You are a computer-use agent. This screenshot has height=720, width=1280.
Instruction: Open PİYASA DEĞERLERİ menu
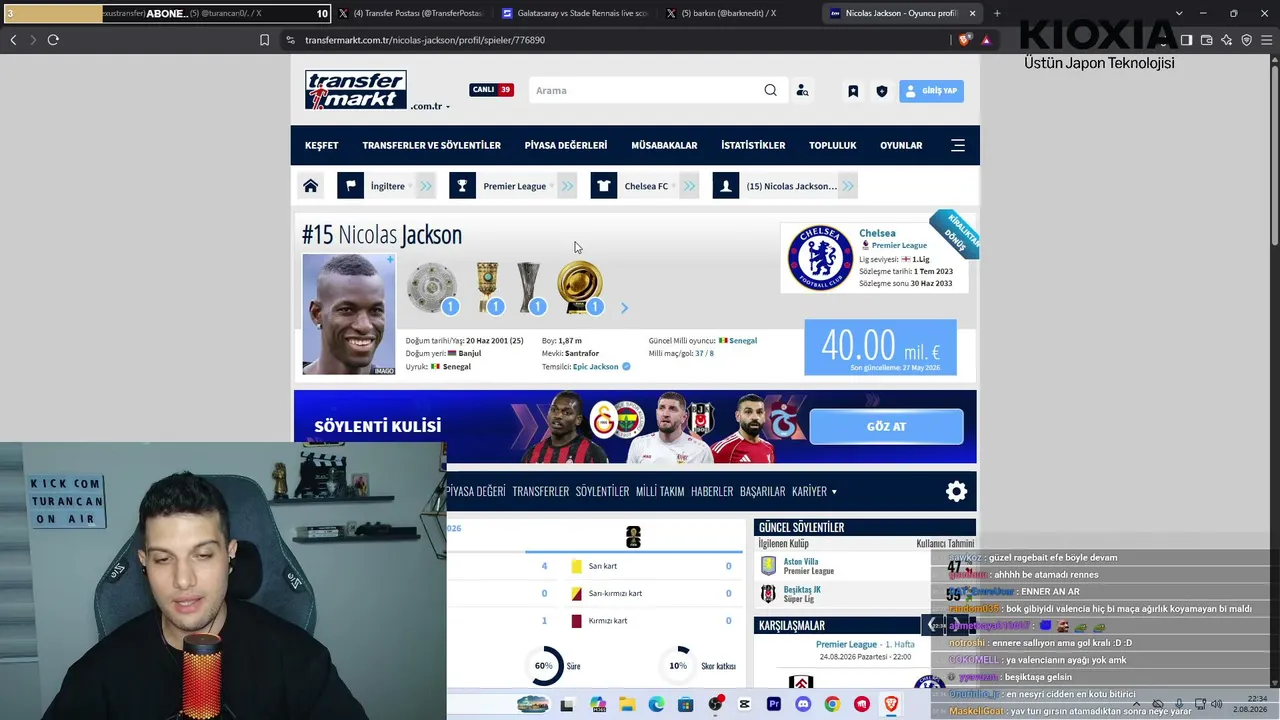(566, 145)
